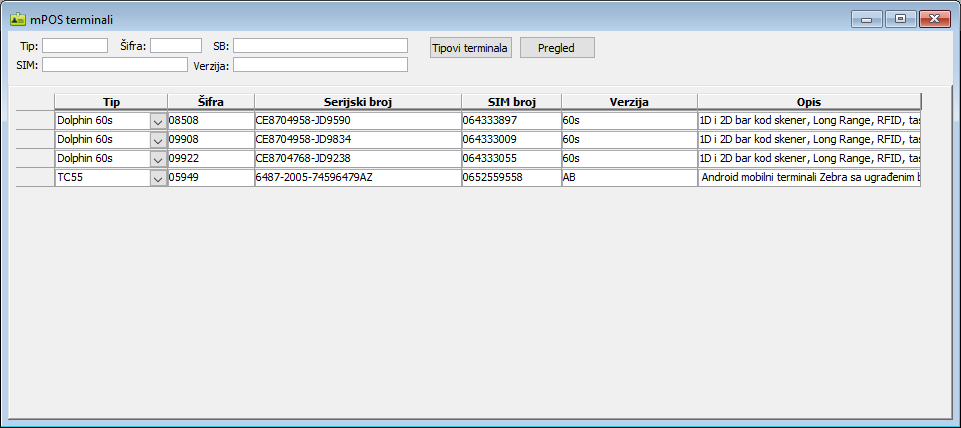Click SIM number cell 064333897
Viewport: 961px width, 428px height.
coord(511,120)
